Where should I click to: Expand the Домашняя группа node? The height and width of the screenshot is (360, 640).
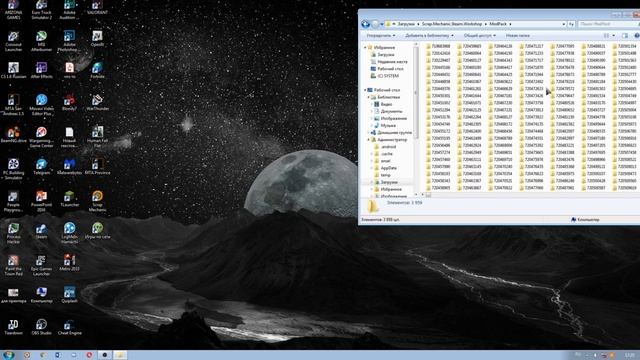click(x=369, y=133)
